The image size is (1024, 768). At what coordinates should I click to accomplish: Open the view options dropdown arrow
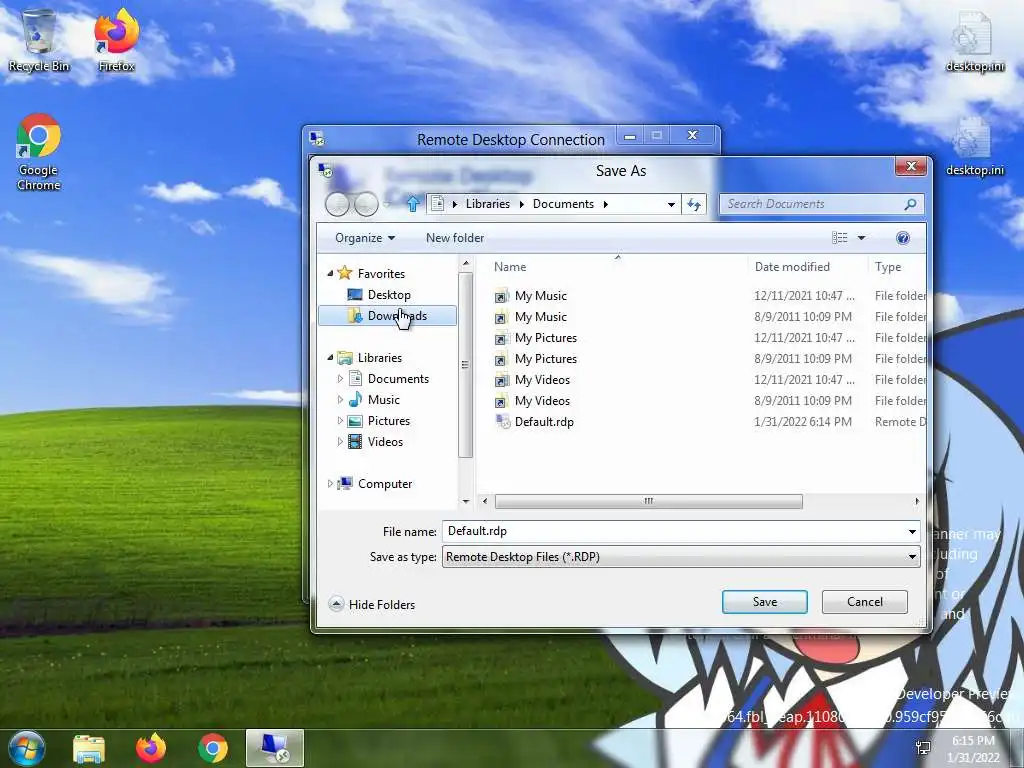(861, 238)
